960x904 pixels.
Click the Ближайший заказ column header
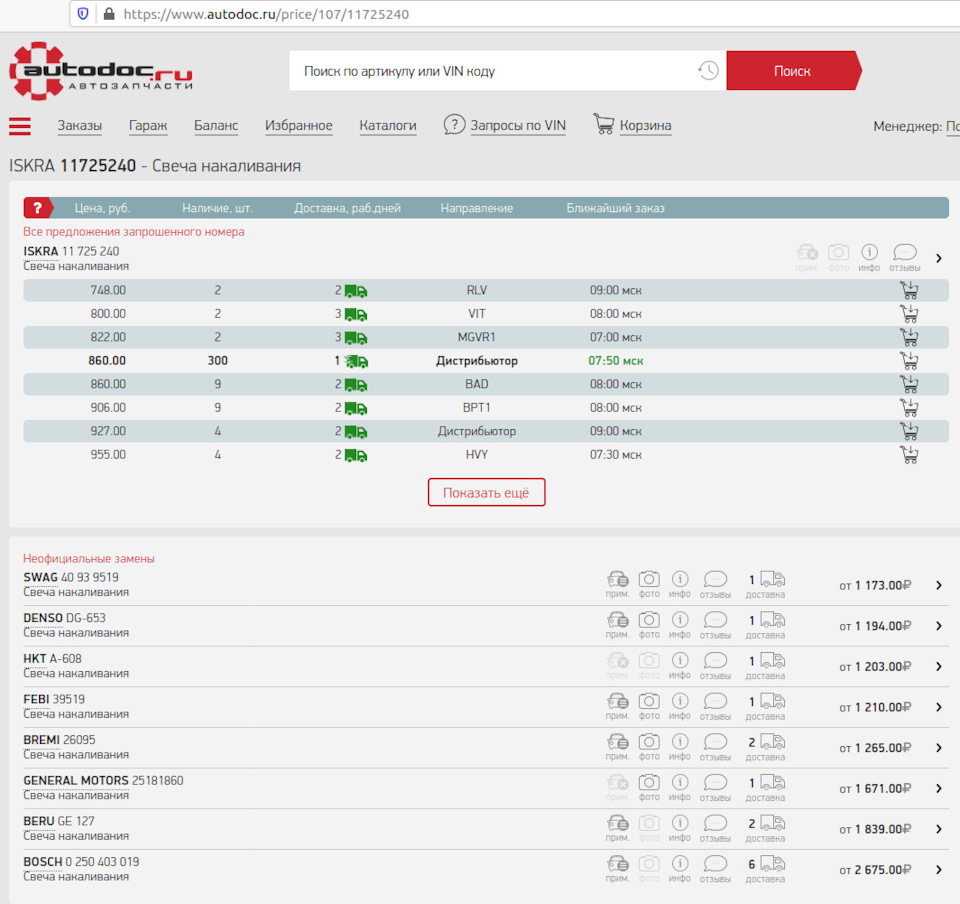615,208
